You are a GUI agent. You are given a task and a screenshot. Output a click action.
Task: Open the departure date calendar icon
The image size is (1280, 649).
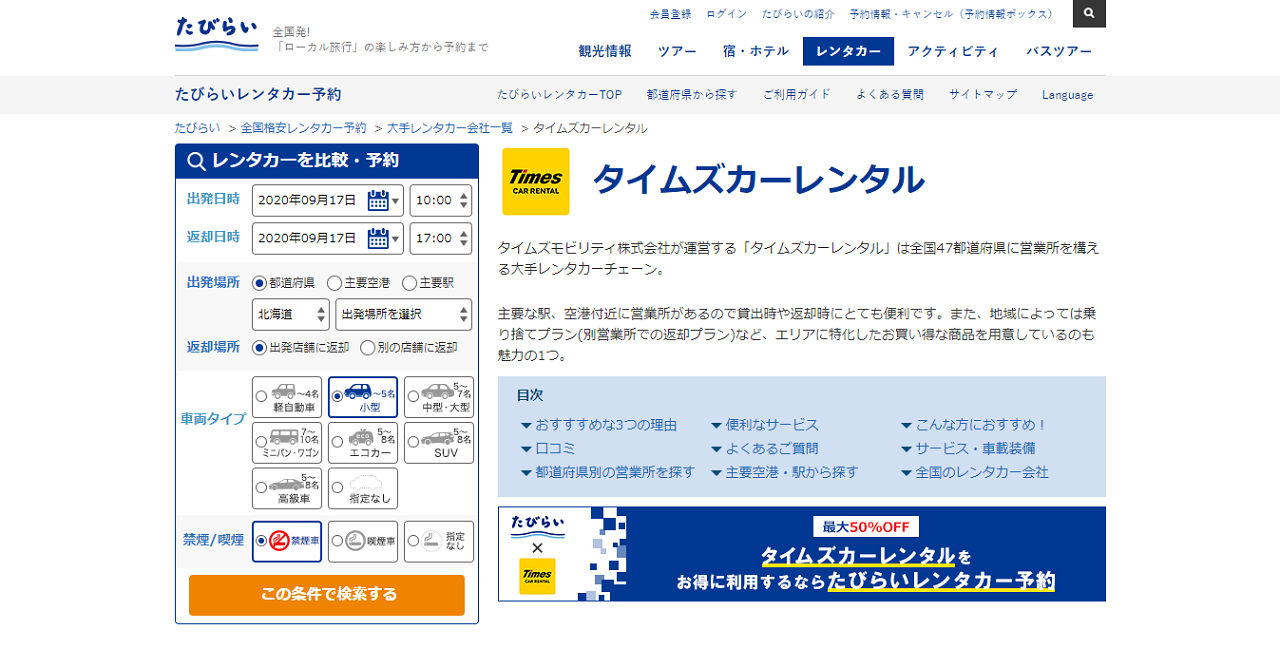[378, 200]
